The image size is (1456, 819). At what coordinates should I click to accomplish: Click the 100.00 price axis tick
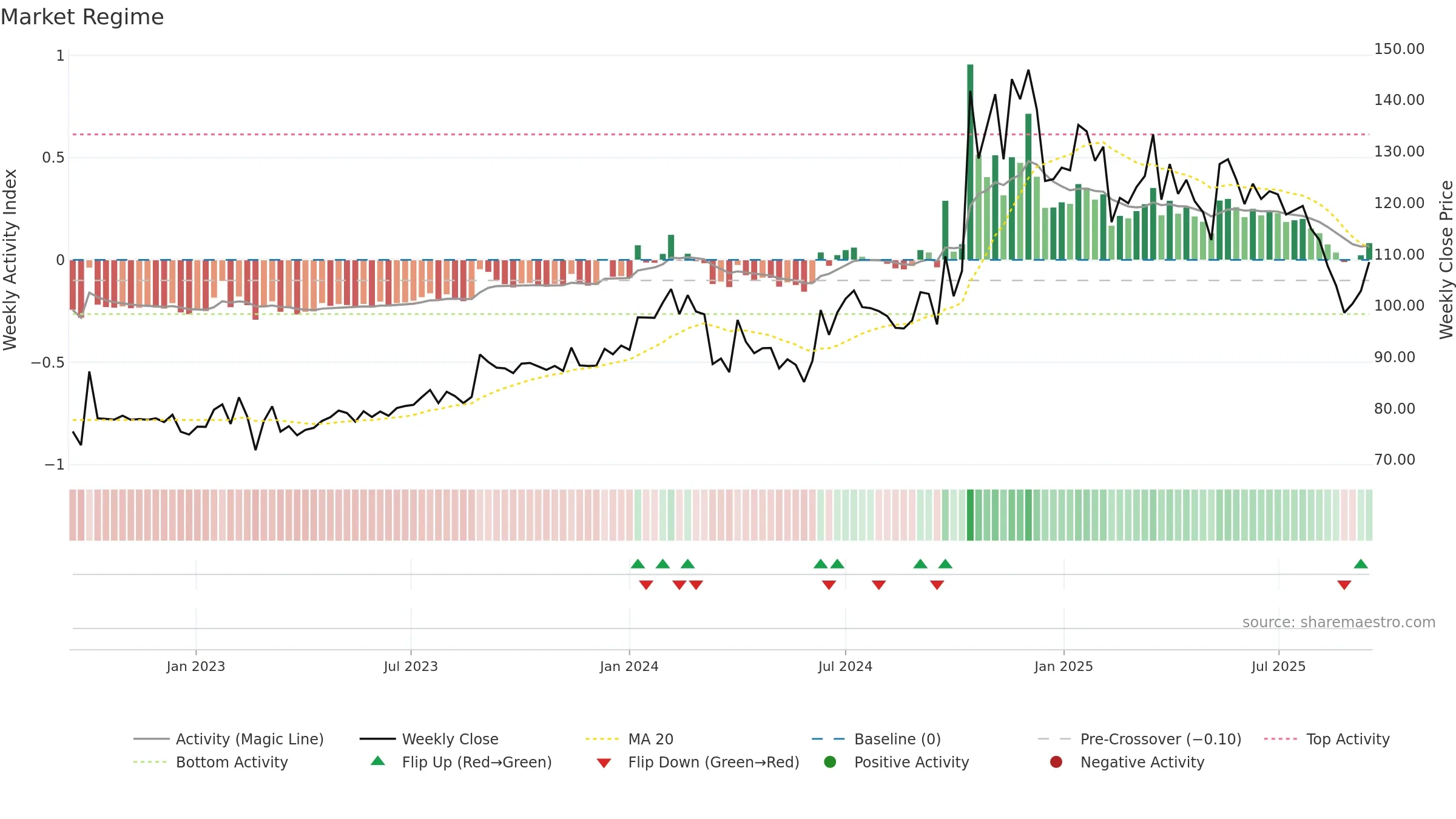(x=1399, y=305)
